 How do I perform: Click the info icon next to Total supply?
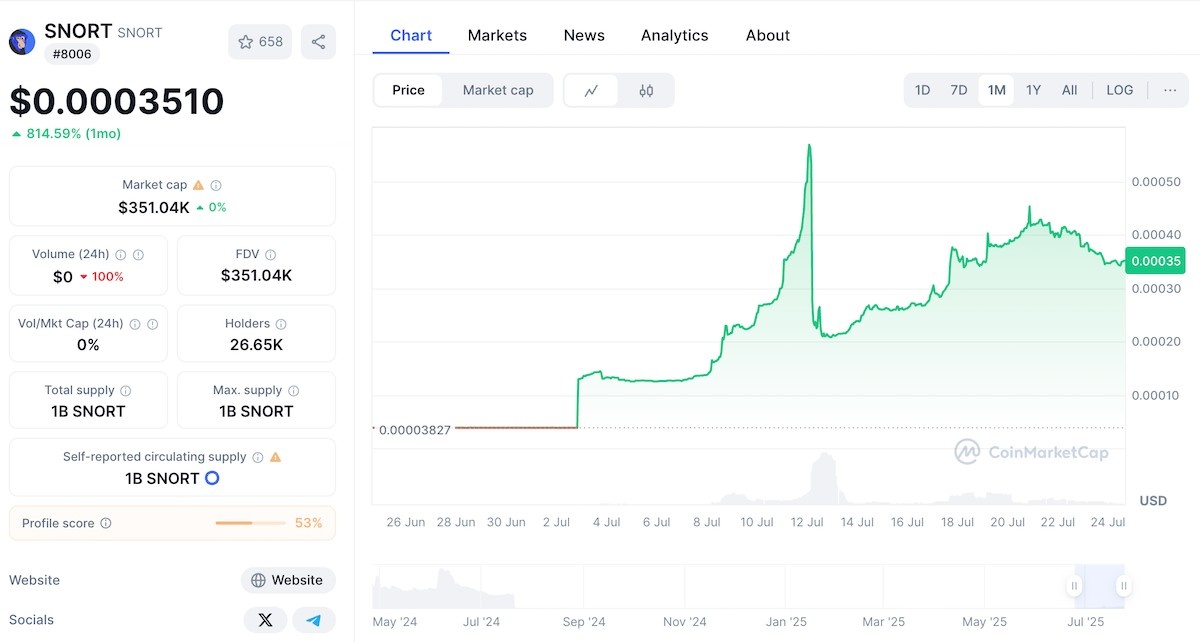click(125, 390)
